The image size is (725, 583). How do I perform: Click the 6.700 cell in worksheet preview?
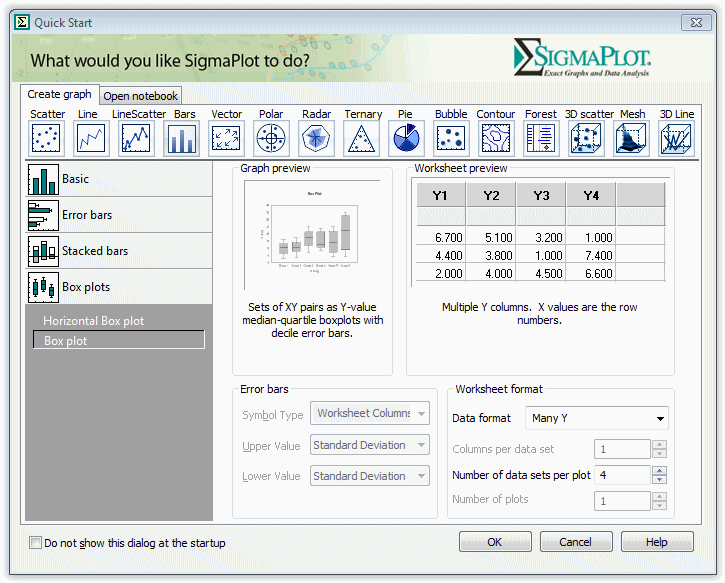click(x=442, y=237)
